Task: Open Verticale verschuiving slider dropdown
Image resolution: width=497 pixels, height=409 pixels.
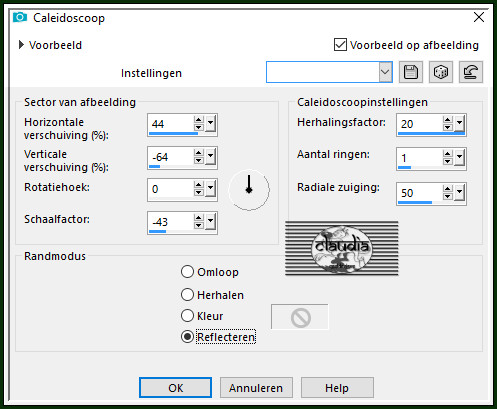Action: click(x=210, y=156)
